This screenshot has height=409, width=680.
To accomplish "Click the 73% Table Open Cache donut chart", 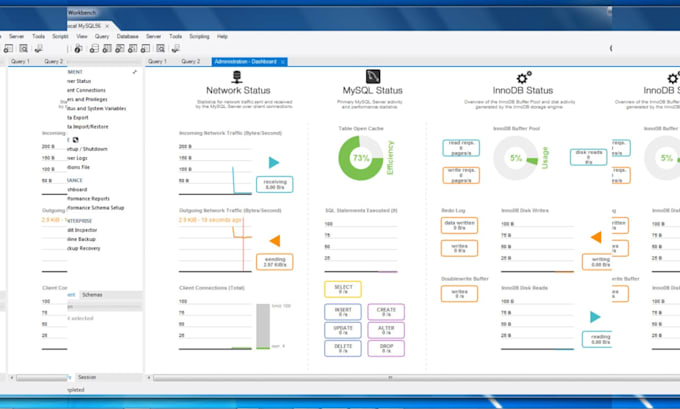I will pos(361,158).
